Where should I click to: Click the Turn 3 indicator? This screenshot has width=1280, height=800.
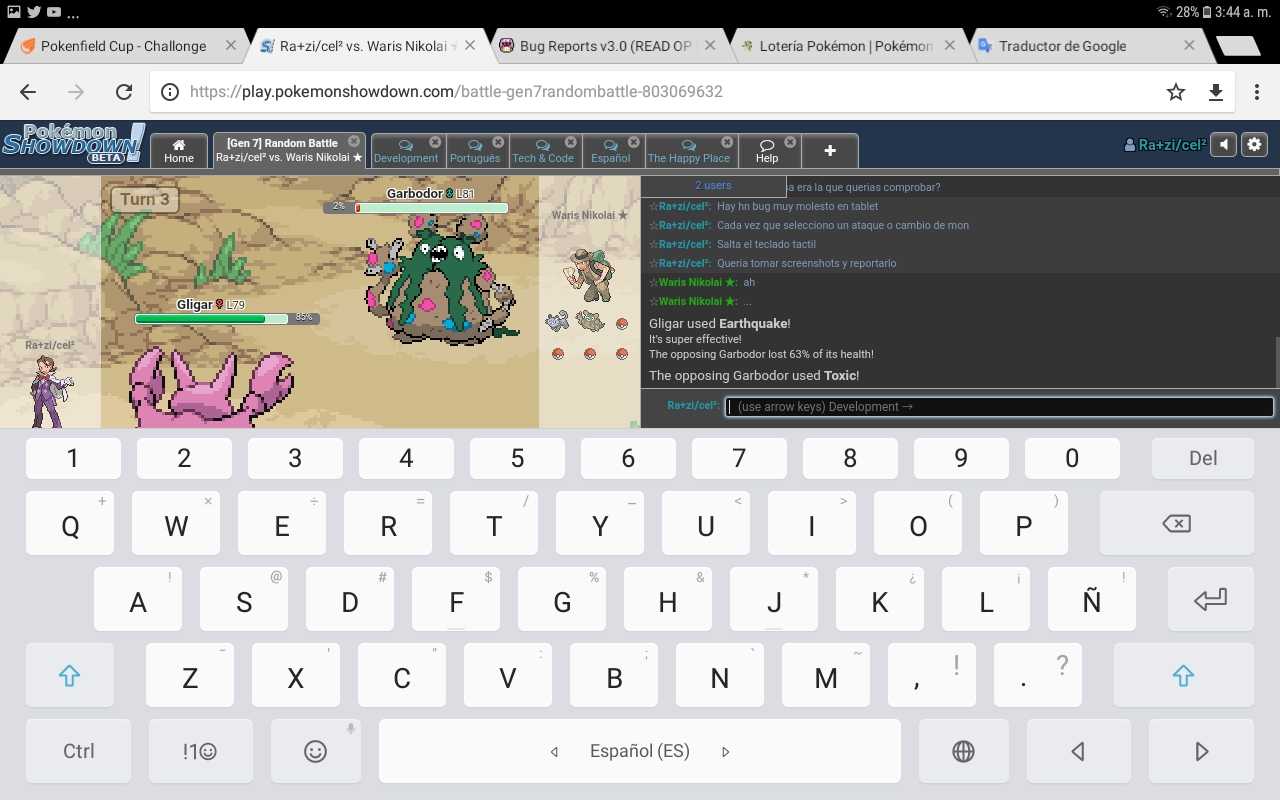tap(144, 199)
